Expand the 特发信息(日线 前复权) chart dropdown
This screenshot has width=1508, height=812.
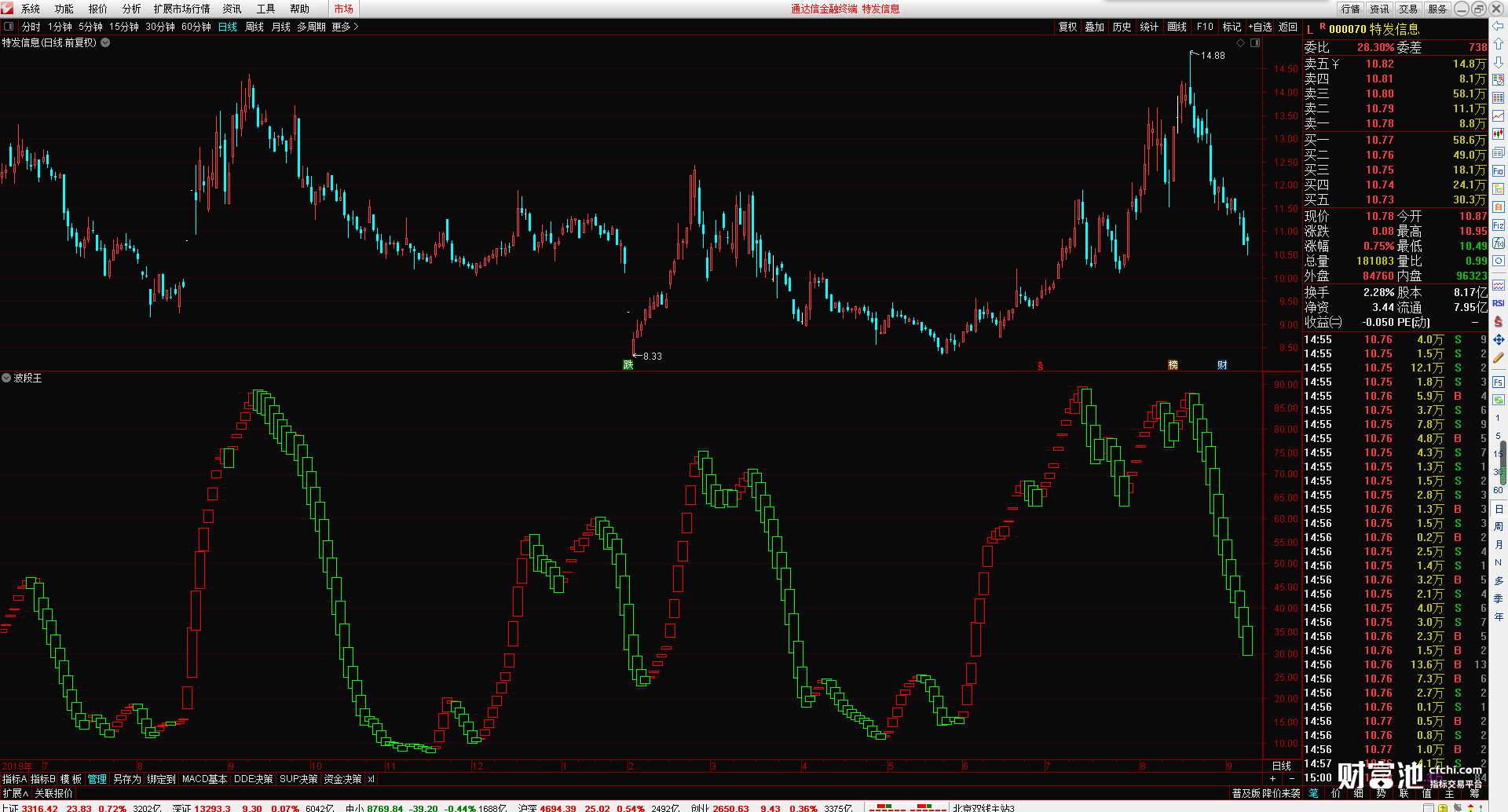tap(105, 42)
